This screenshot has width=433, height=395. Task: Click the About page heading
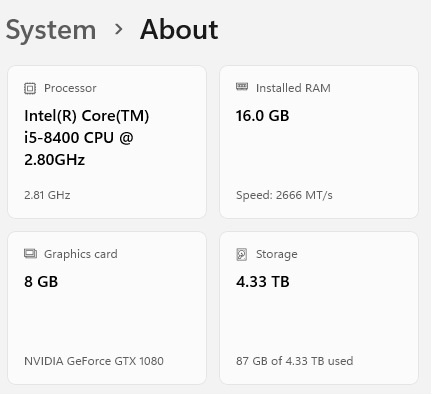tap(179, 29)
